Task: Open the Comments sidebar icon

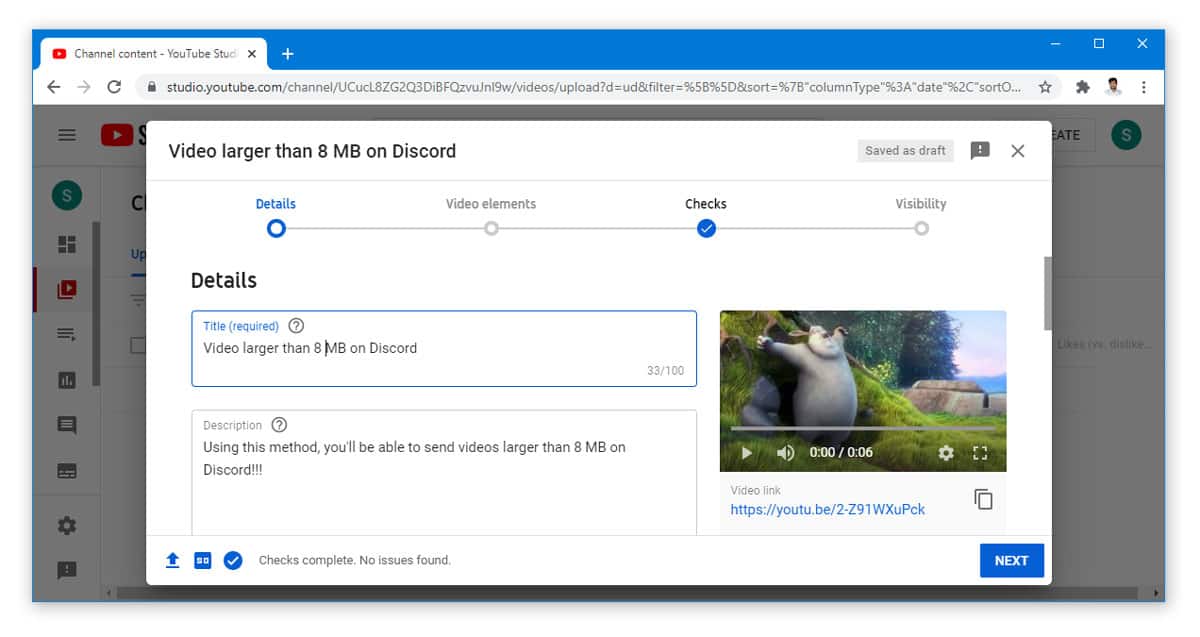Action: point(67,425)
